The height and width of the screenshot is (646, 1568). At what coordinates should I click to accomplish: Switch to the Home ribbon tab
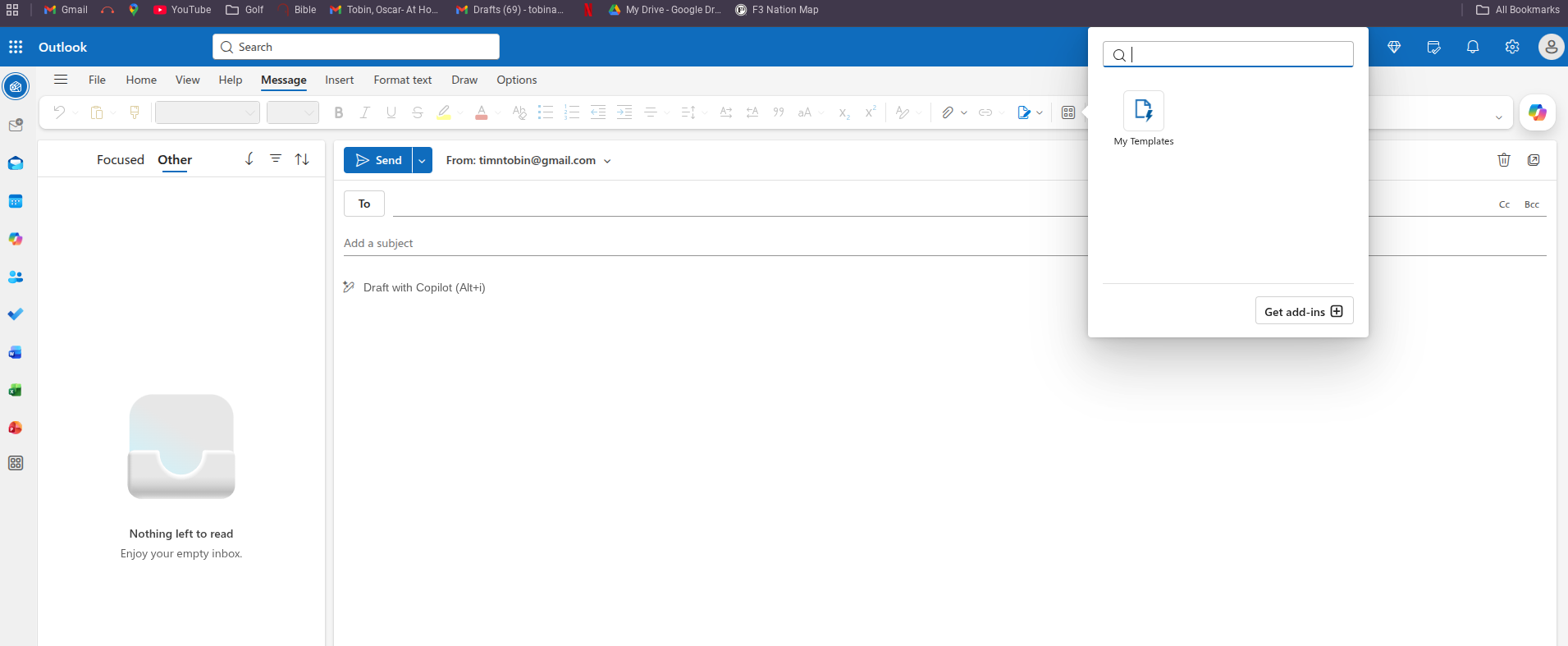(141, 80)
